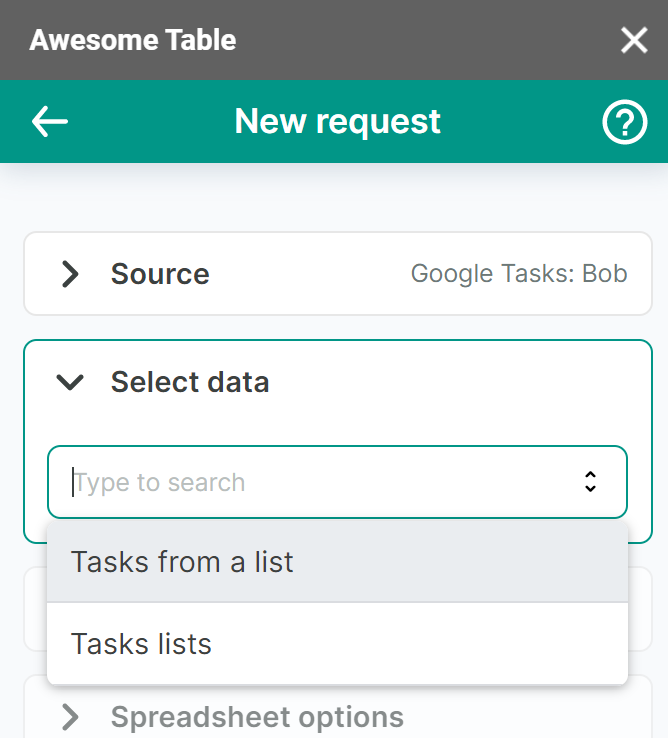The image size is (668, 738).
Task: Click the "Awesome Table" title text
Action: [x=133, y=40]
